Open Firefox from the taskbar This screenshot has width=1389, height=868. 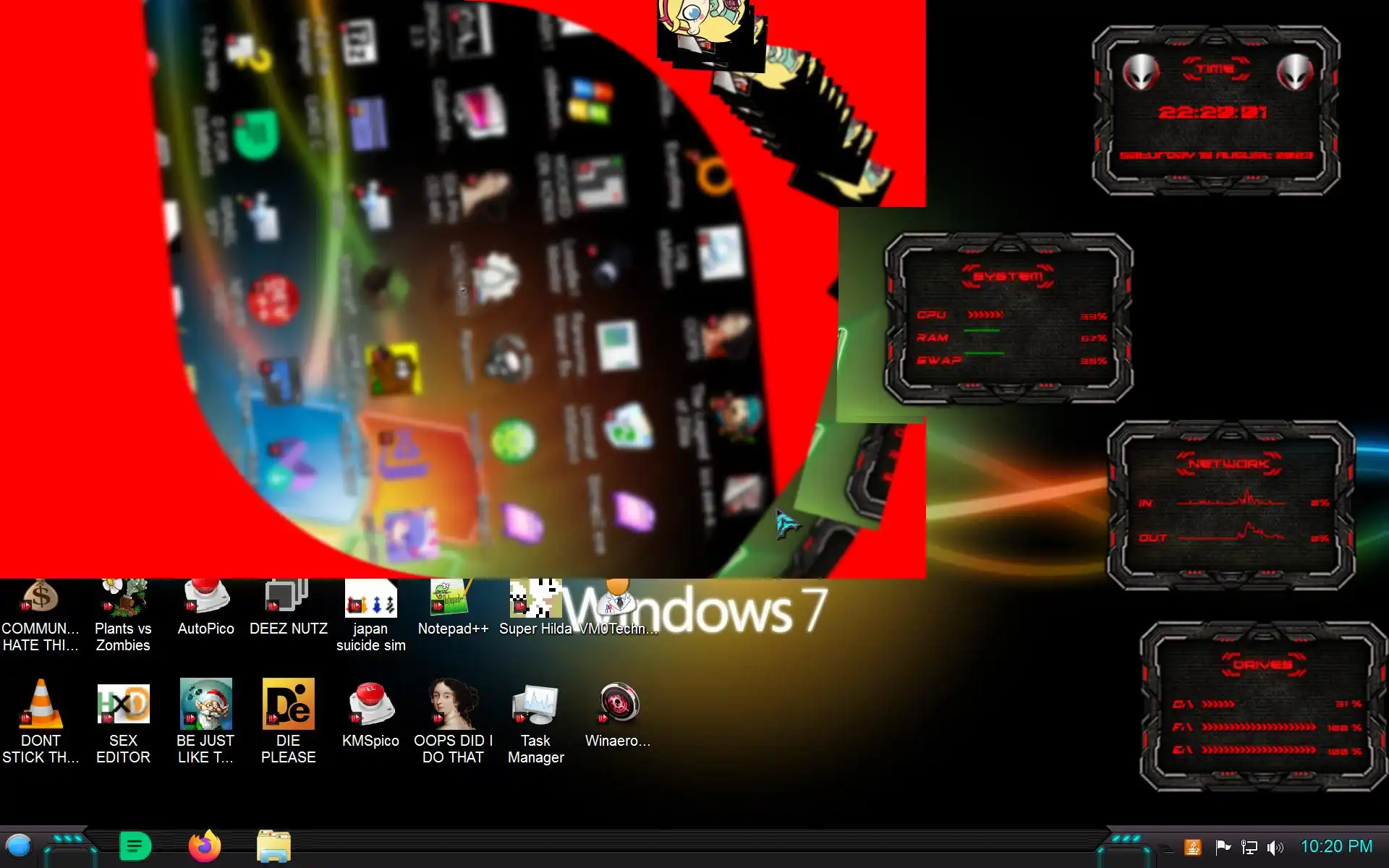click(205, 846)
